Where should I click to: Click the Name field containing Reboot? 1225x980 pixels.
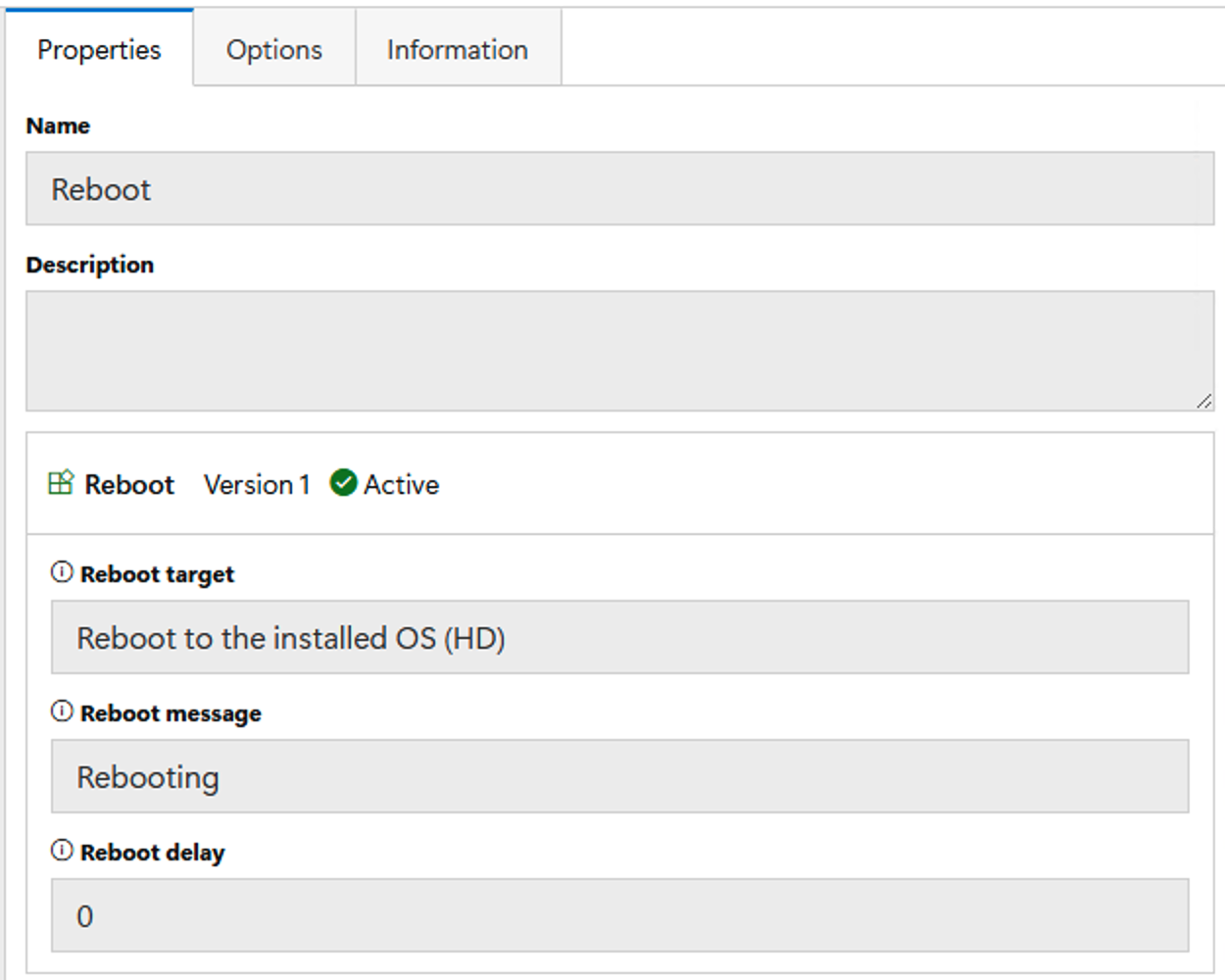(619, 188)
